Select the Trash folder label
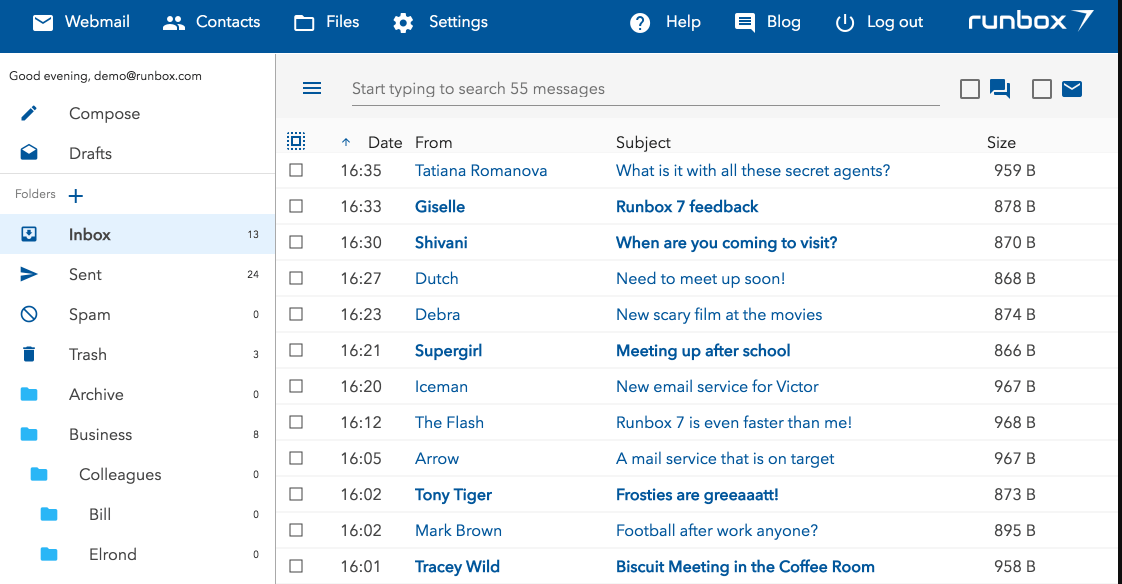Image resolution: width=1122 pixels, height=584 pixels. [x=87, y=354]
